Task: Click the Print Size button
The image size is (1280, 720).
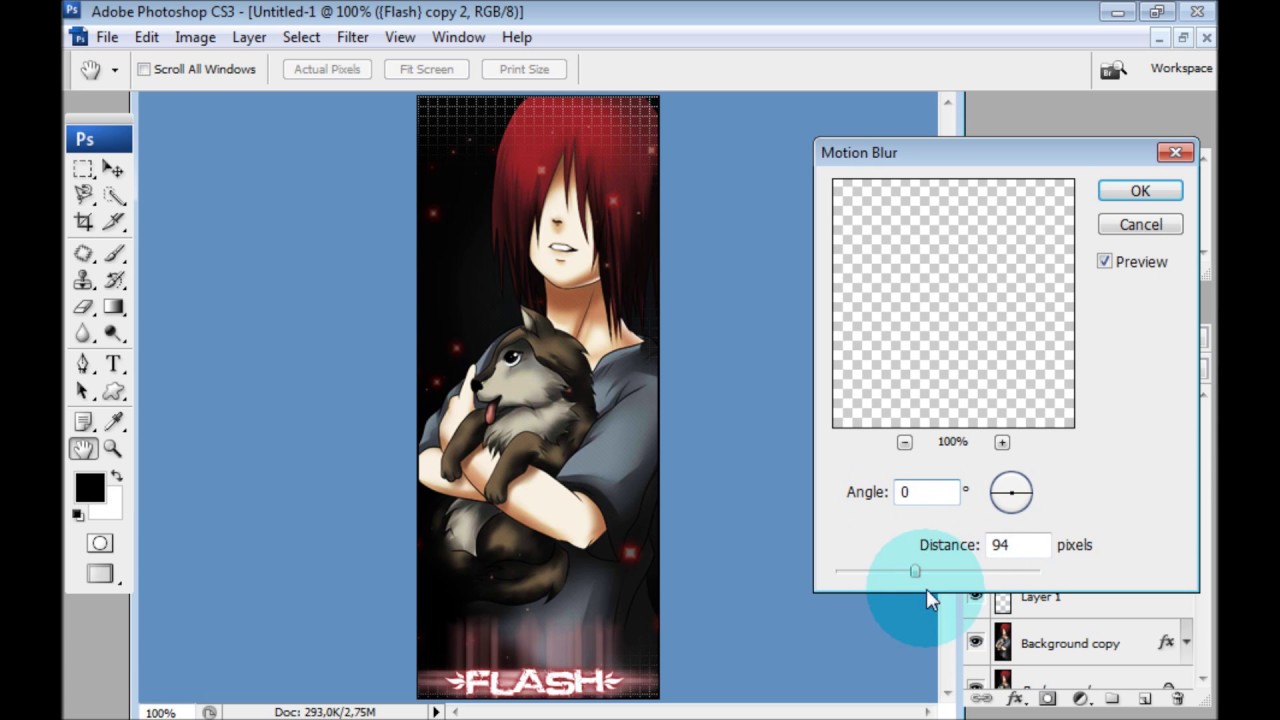Action: click(524, 69)
